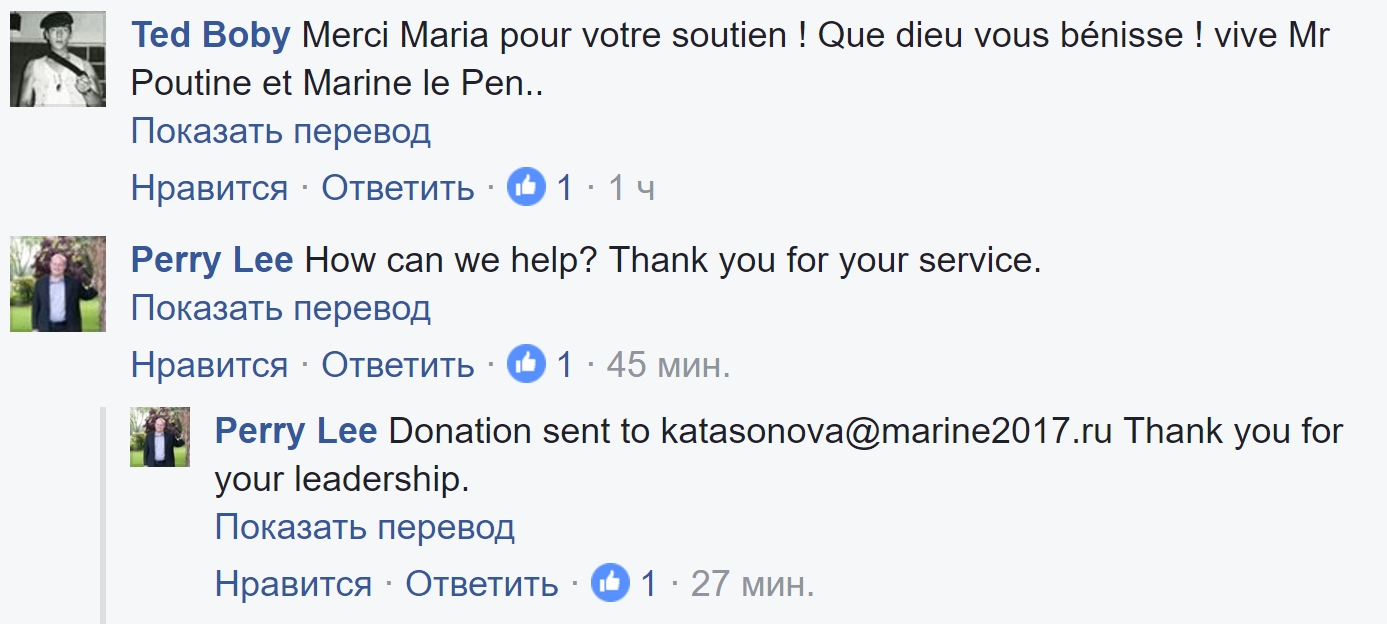This screenshot has width=1387, height=624.
Task: Show translation of "How can we help?" comment
Action: click(x=281, y=308)
